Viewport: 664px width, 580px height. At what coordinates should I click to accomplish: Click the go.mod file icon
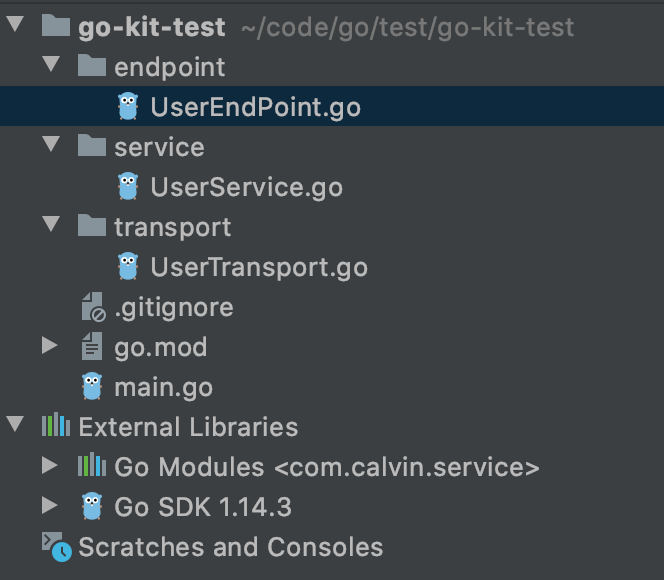pos(92,347)
